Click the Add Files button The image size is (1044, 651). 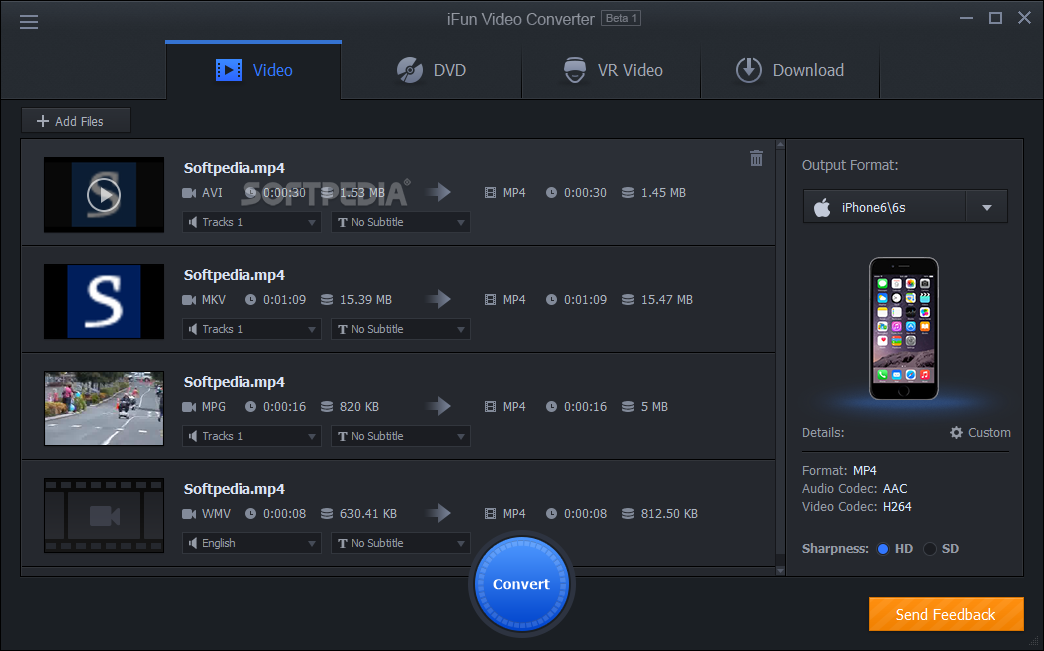[76, 121]
